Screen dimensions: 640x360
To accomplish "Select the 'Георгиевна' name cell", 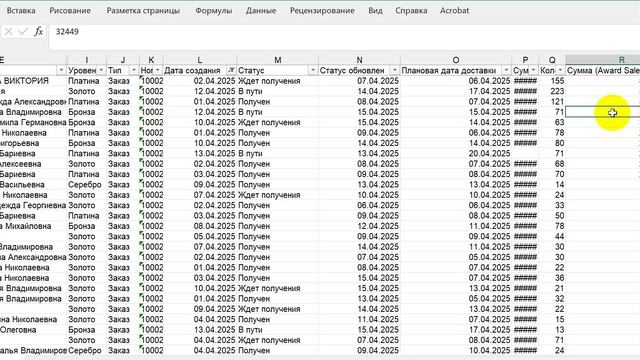I will click(x=33, y=205).
